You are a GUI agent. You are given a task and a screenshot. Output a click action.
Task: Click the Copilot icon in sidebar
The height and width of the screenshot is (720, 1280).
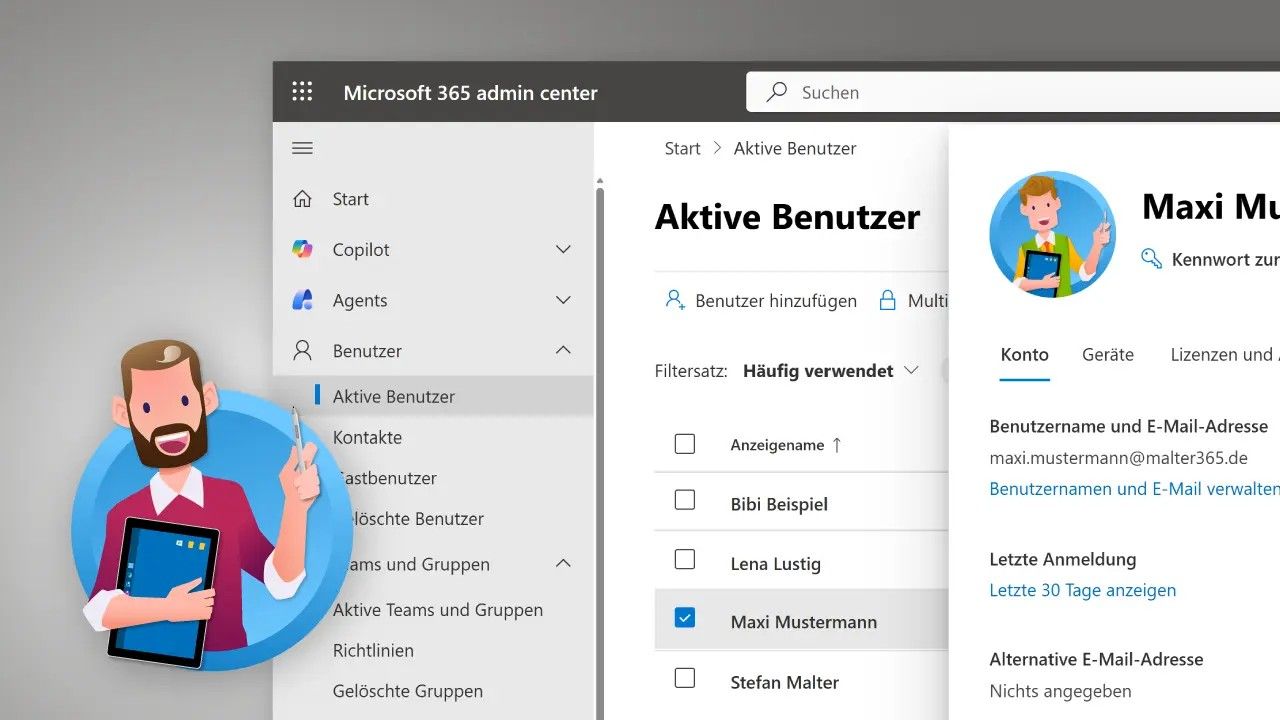[302, 250]
